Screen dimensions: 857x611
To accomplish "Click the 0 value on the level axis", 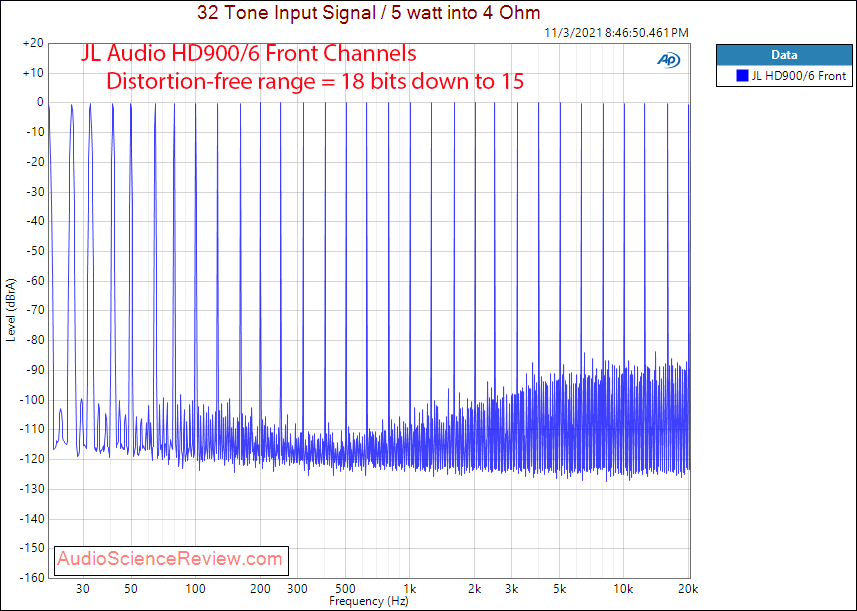I will coord(40,102).
